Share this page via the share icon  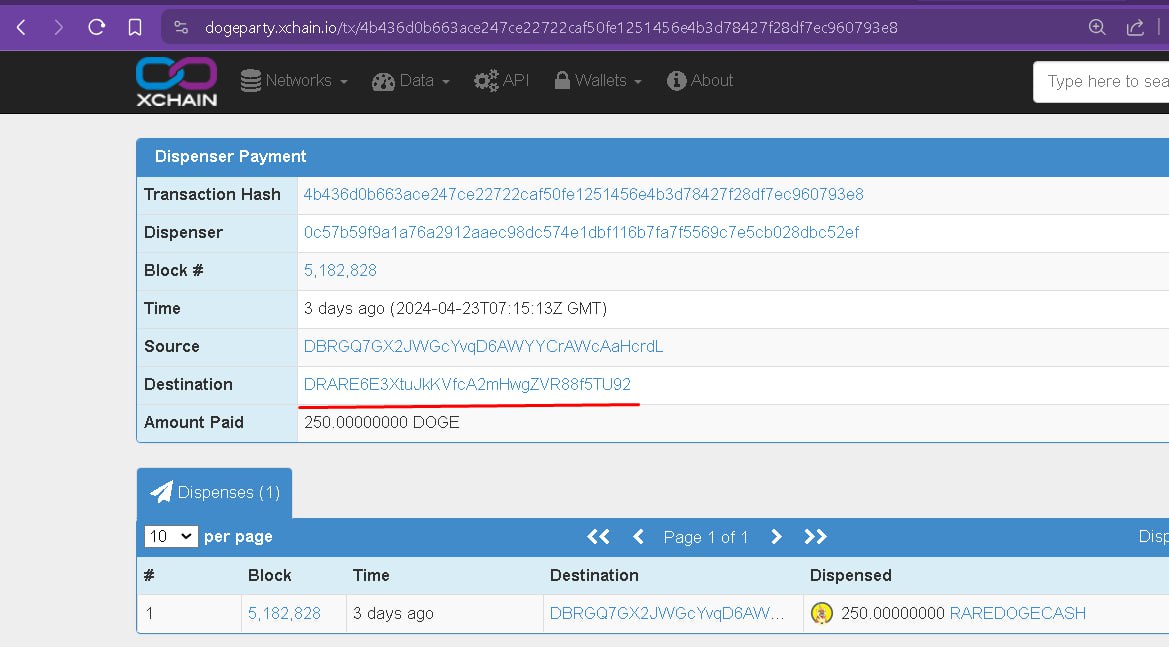pos(1135,28)
